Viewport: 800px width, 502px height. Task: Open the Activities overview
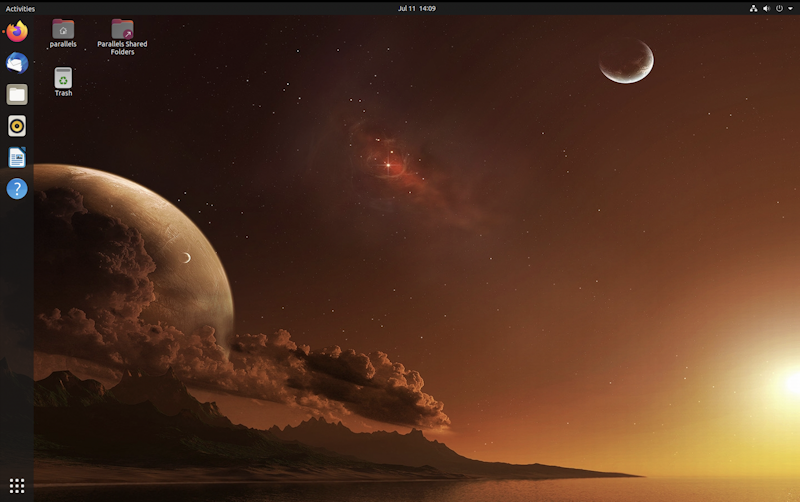click(20, 9)
